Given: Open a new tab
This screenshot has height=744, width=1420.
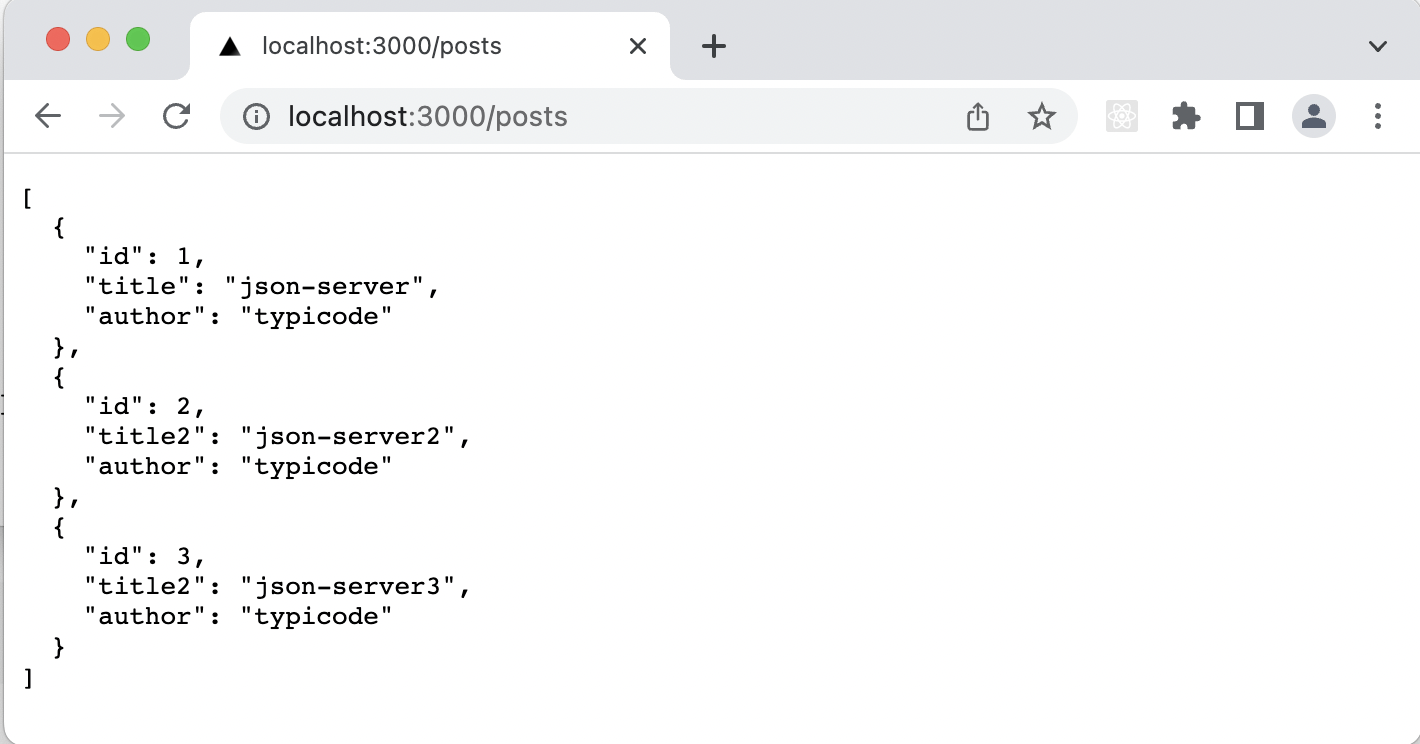Looking at the screenshot, I should tap(713, 46).
